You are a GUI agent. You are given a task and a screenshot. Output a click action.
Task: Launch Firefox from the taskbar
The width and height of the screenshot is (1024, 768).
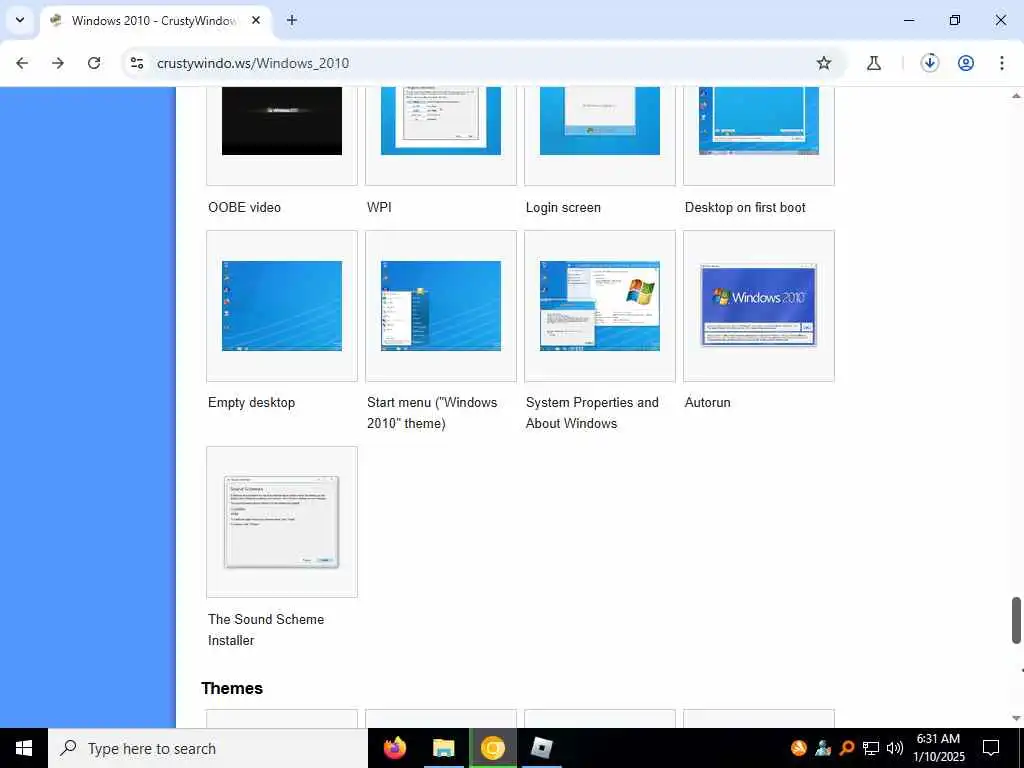[394, 748]
